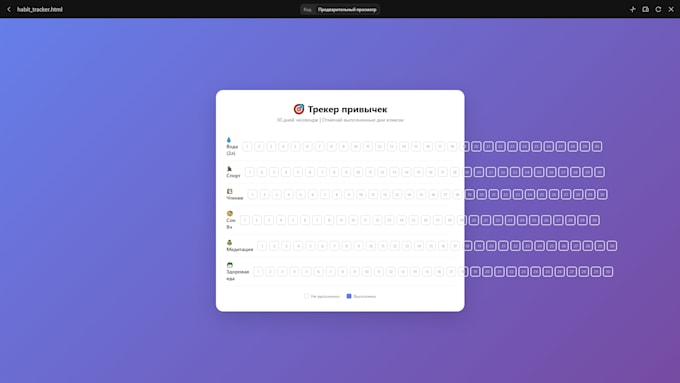Click the Медитация habit label

[240, 249]
